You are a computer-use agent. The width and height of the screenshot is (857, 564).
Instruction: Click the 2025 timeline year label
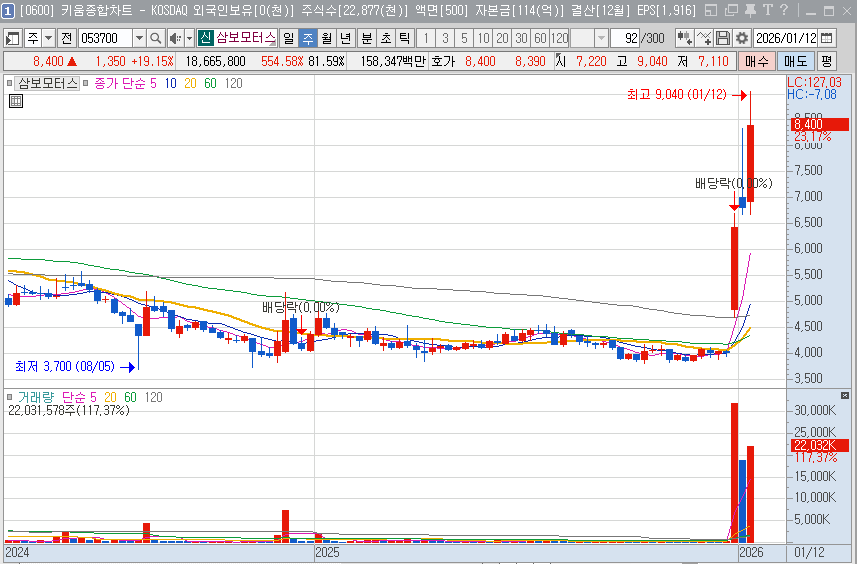click(327, 552)
